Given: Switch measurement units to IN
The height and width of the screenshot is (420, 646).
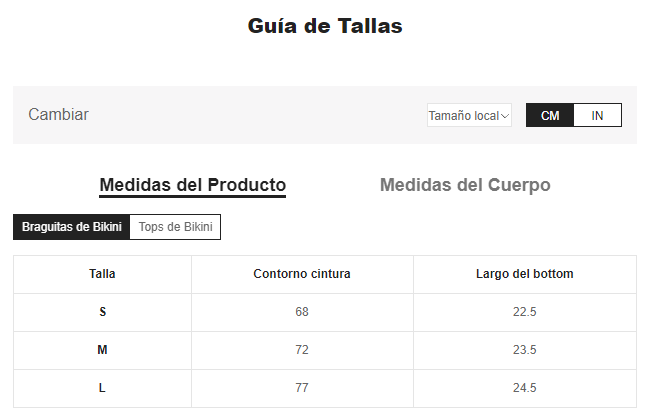Looking at the screenshot, I should 597,116.
